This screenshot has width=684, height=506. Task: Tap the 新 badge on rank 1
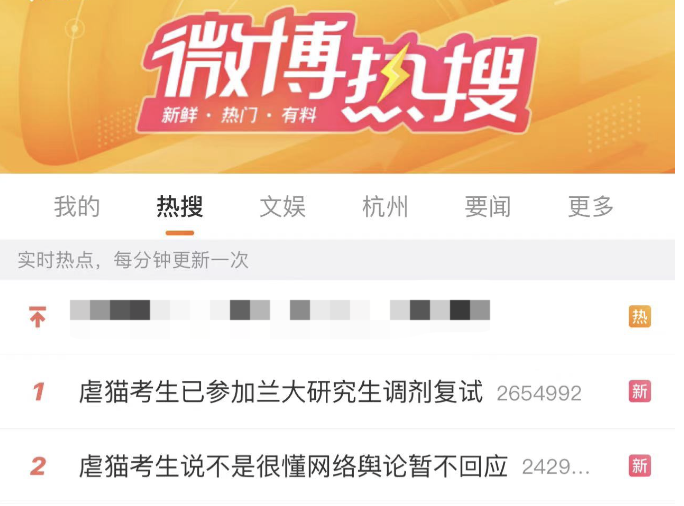click(639, 391)
